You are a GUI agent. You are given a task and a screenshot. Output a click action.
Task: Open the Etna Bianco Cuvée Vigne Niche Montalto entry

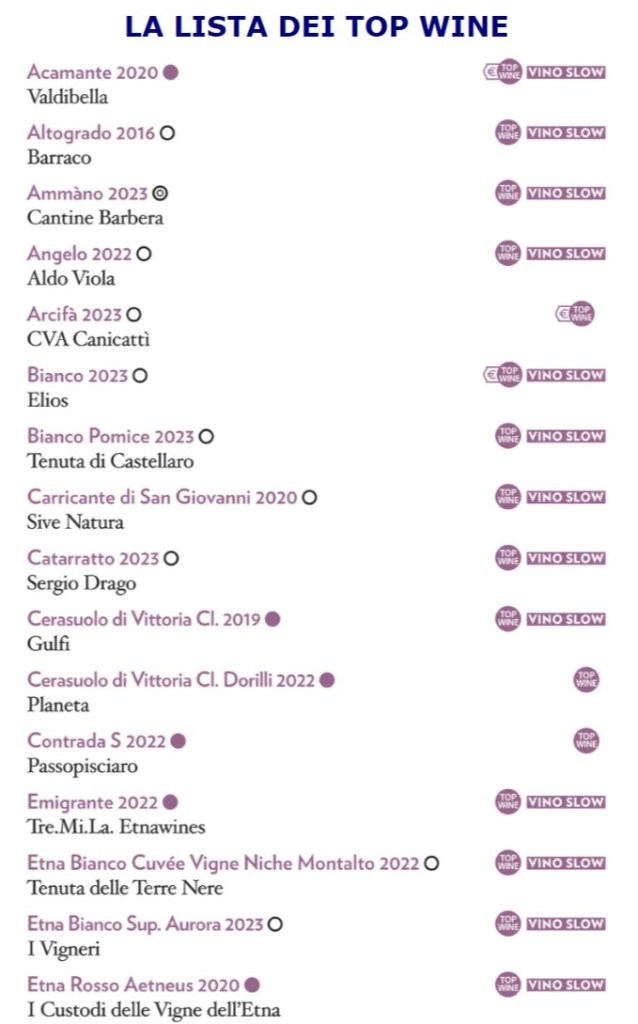(223, 863)
